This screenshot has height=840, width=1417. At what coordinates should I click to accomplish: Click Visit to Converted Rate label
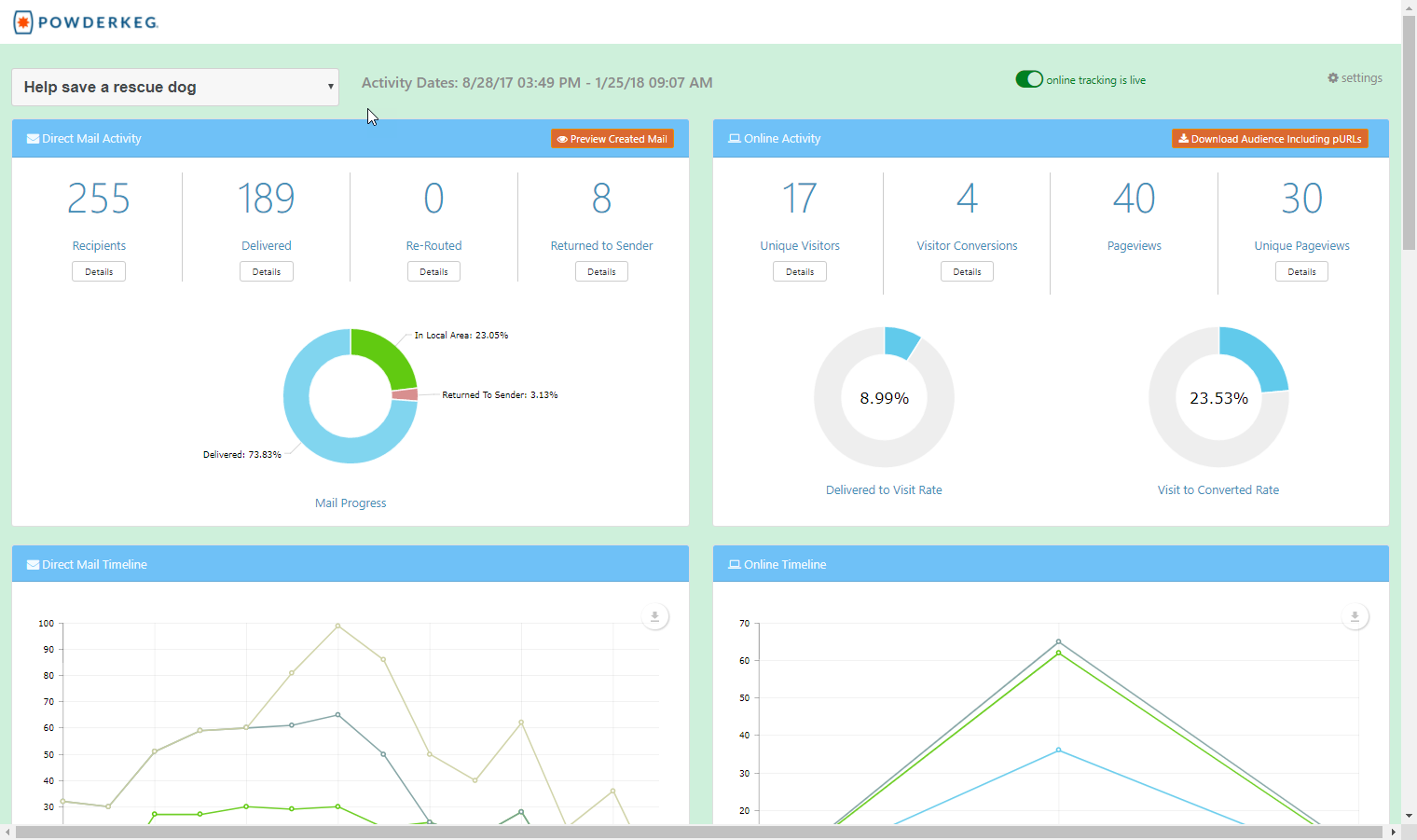point(1218,489)
